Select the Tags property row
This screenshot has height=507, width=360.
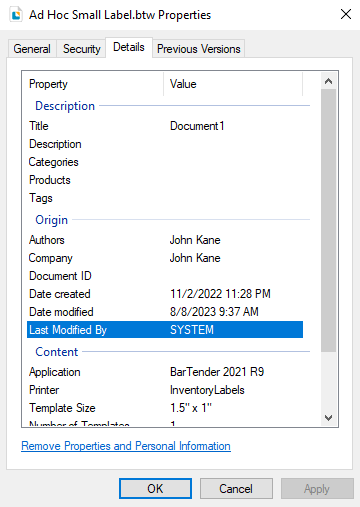(165, 198)
